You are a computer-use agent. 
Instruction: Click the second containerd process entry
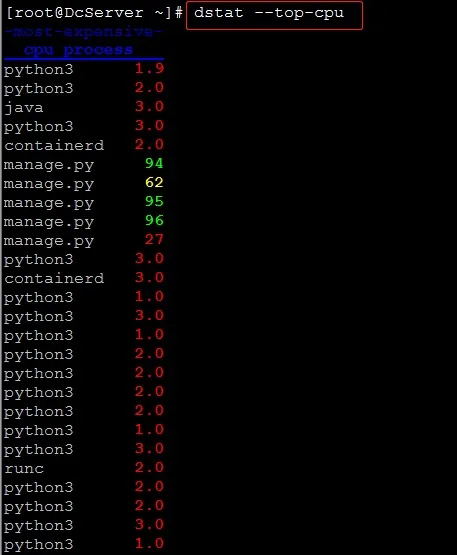coord(54,278)
